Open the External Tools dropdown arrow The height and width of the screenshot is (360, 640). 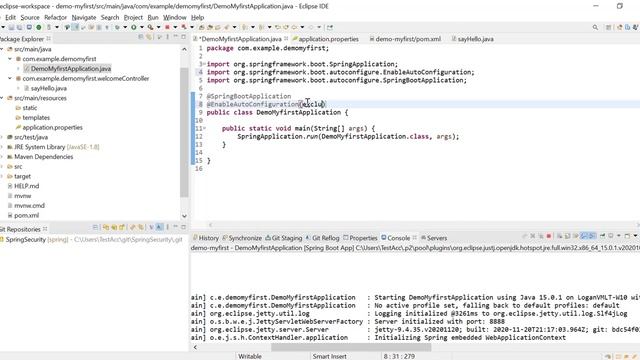click(158, 27)
